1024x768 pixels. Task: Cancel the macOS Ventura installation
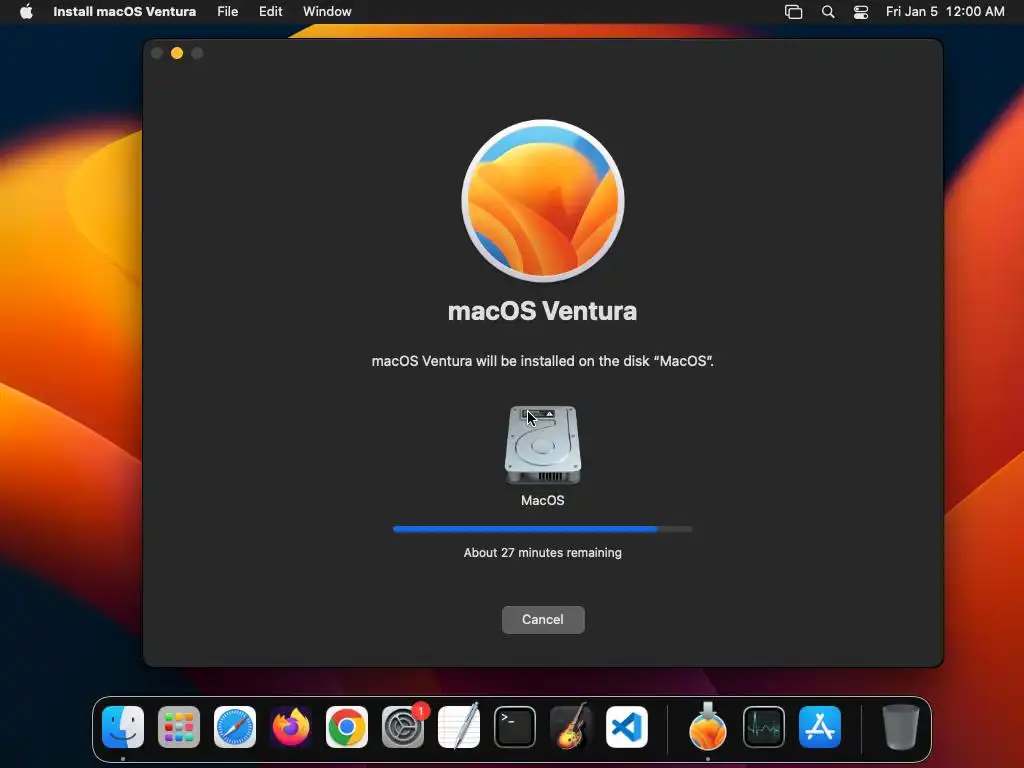click(x=543, y=619)
